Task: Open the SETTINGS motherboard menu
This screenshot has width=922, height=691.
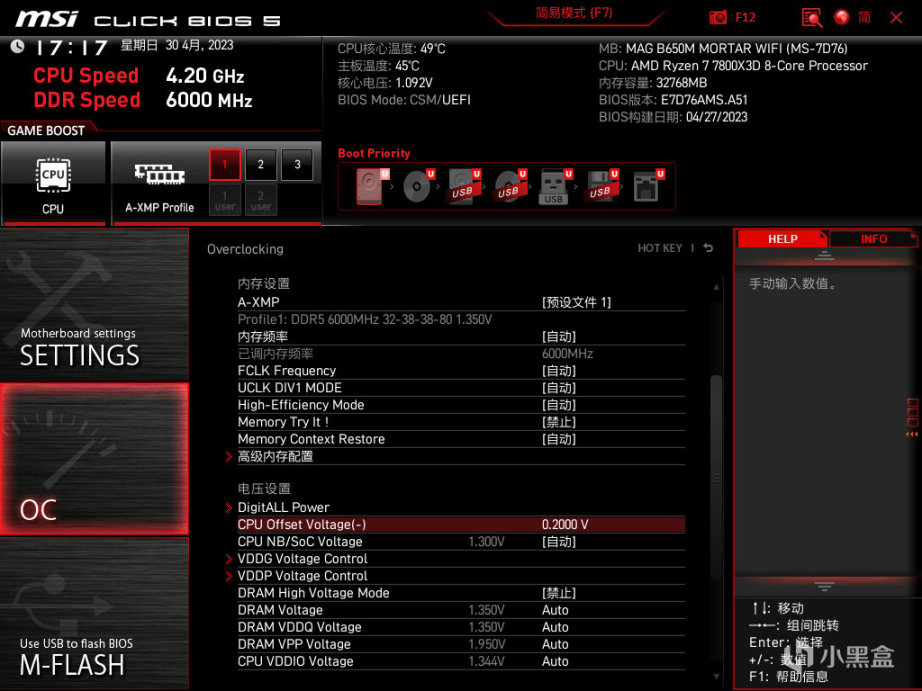Action: [x=94, y=305]
